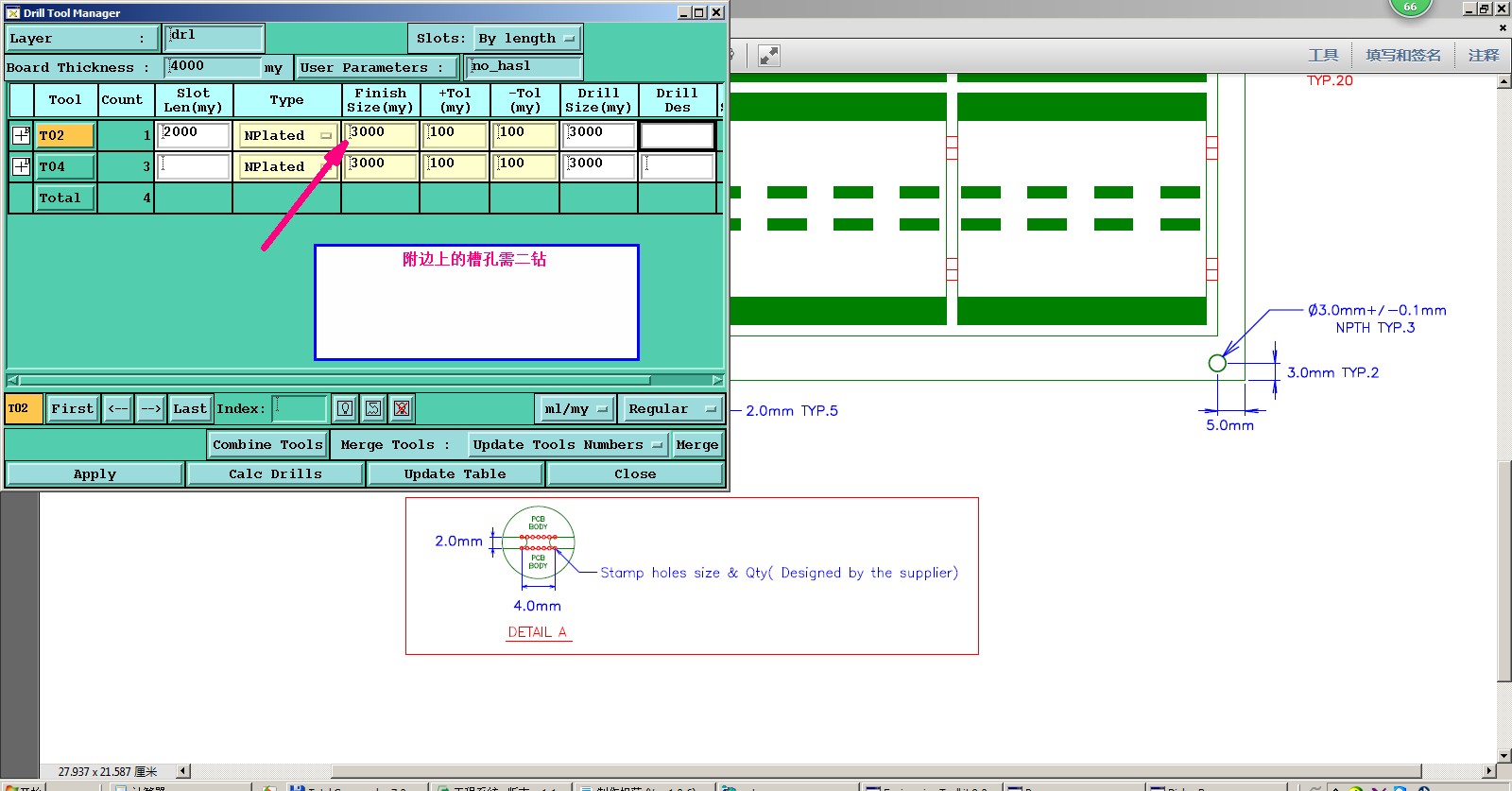Click T04 Drill Des empty field
The image size is (1512, 791).
pyautogui.click(x=678, y=166)
